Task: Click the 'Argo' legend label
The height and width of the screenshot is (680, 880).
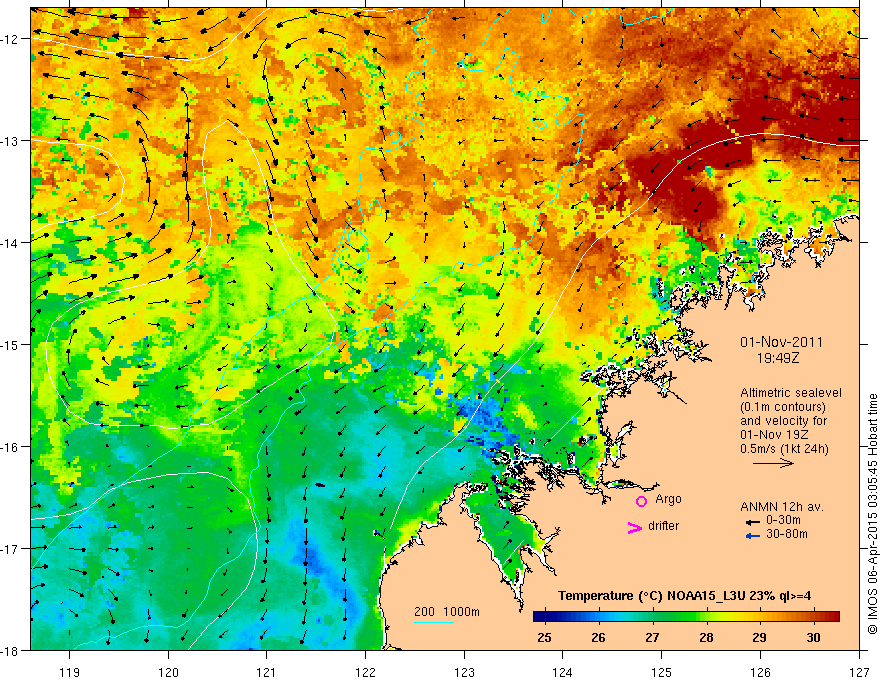Action: coord(668,499)
